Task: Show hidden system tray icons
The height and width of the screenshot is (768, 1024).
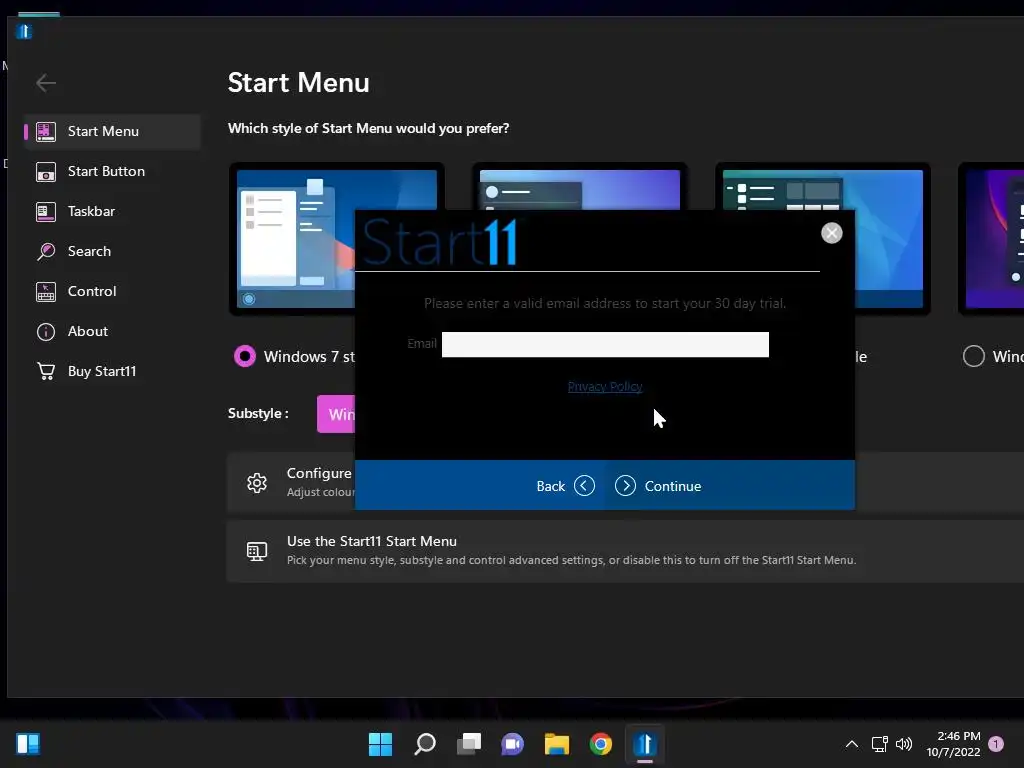Action: [x=852, y=744]
